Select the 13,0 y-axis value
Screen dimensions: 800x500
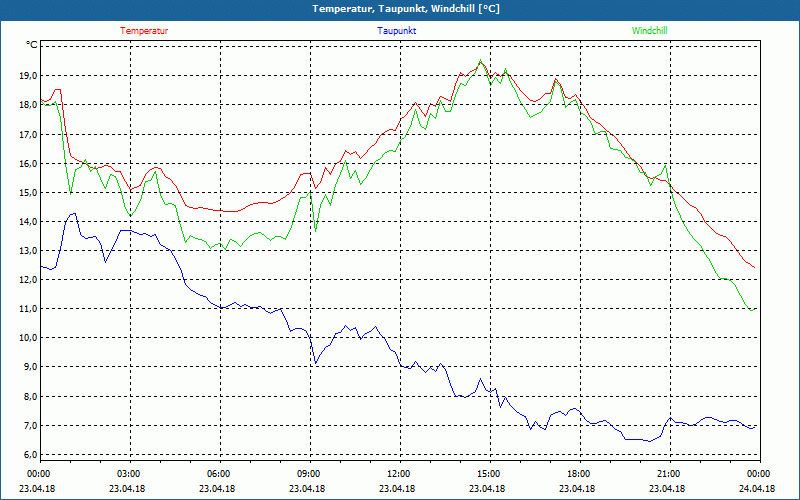29,251
